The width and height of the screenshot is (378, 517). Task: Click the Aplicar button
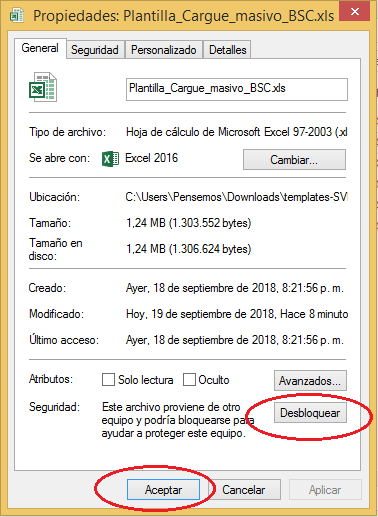325,490
